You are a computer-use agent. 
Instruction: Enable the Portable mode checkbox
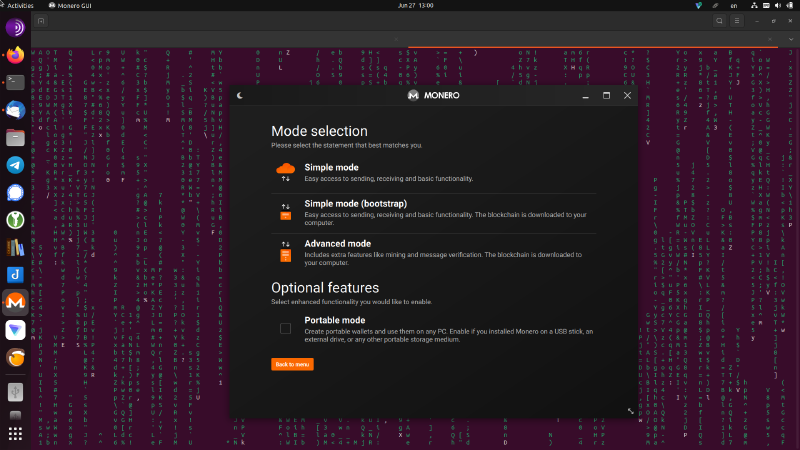pyautogui.click(x=285, y=328)
